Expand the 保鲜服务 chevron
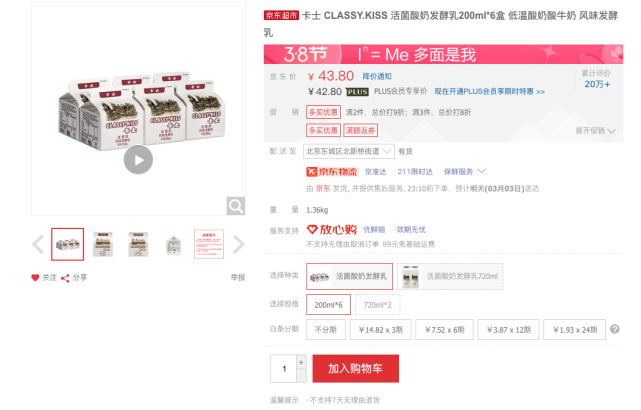The height and width of the screenshot is (410, 641). (482, 171)
